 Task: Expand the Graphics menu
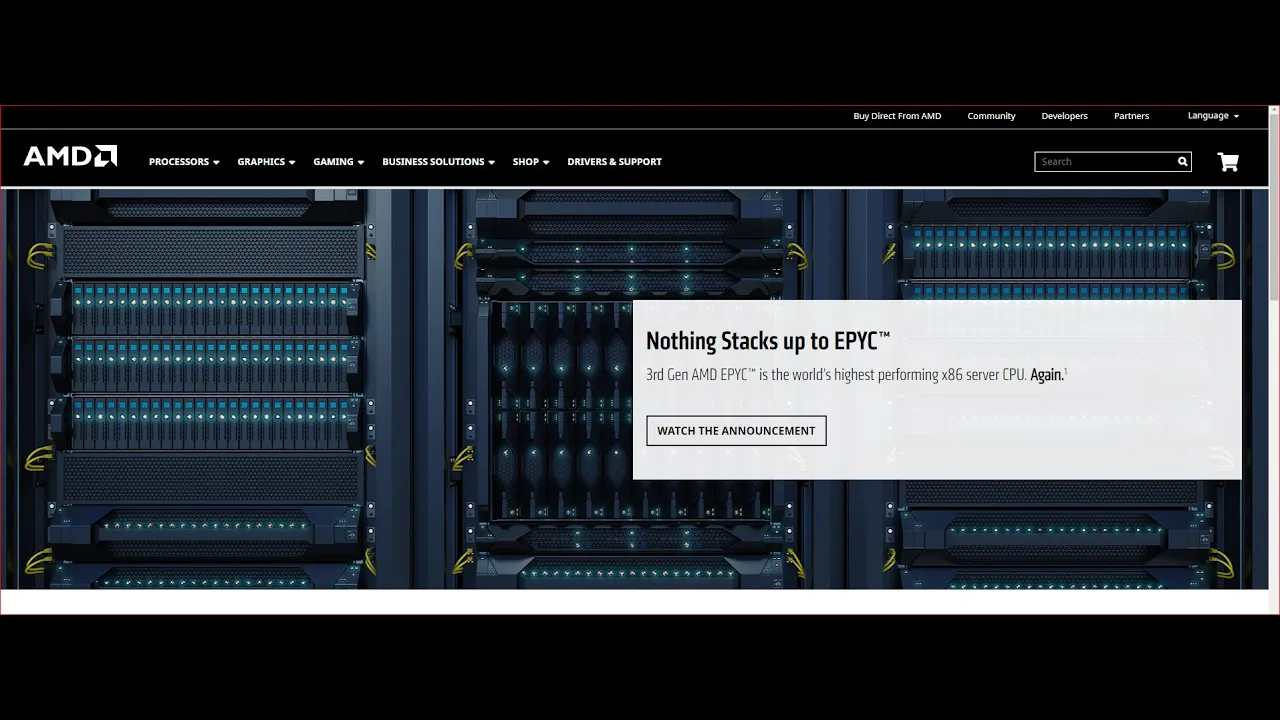(266, 162)
